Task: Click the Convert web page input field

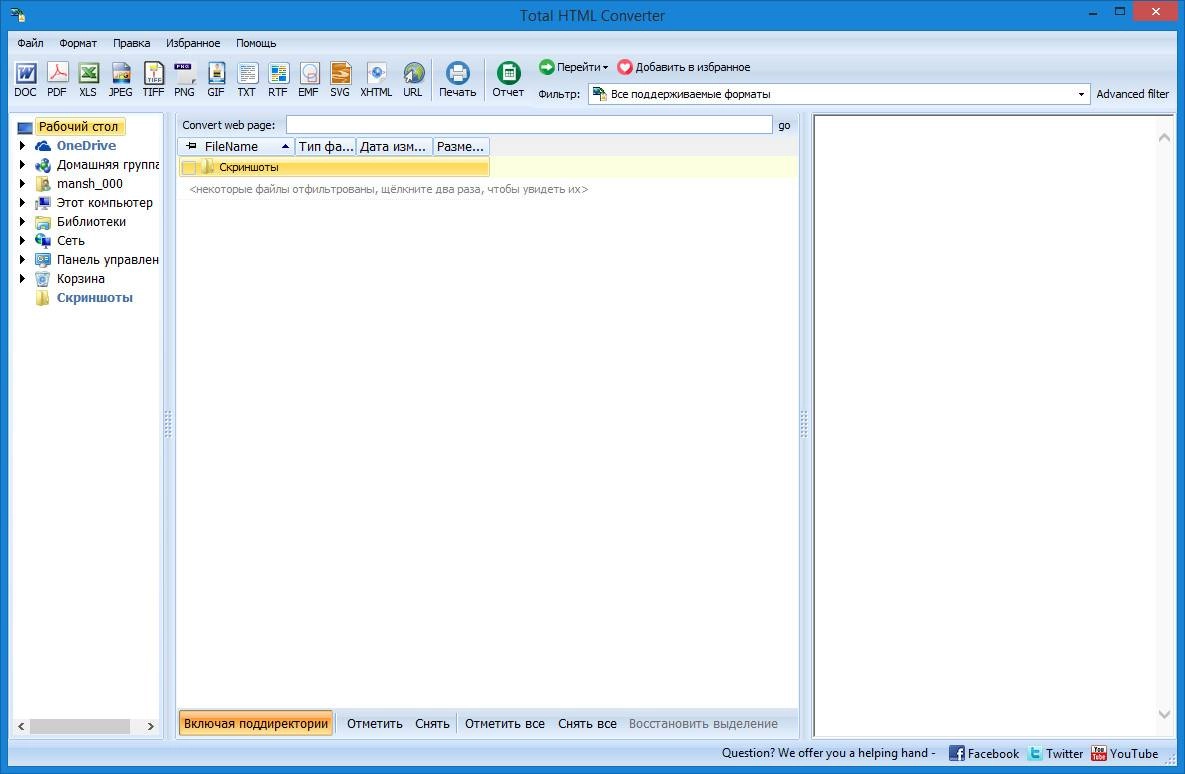Action: (x=529, y=125)
